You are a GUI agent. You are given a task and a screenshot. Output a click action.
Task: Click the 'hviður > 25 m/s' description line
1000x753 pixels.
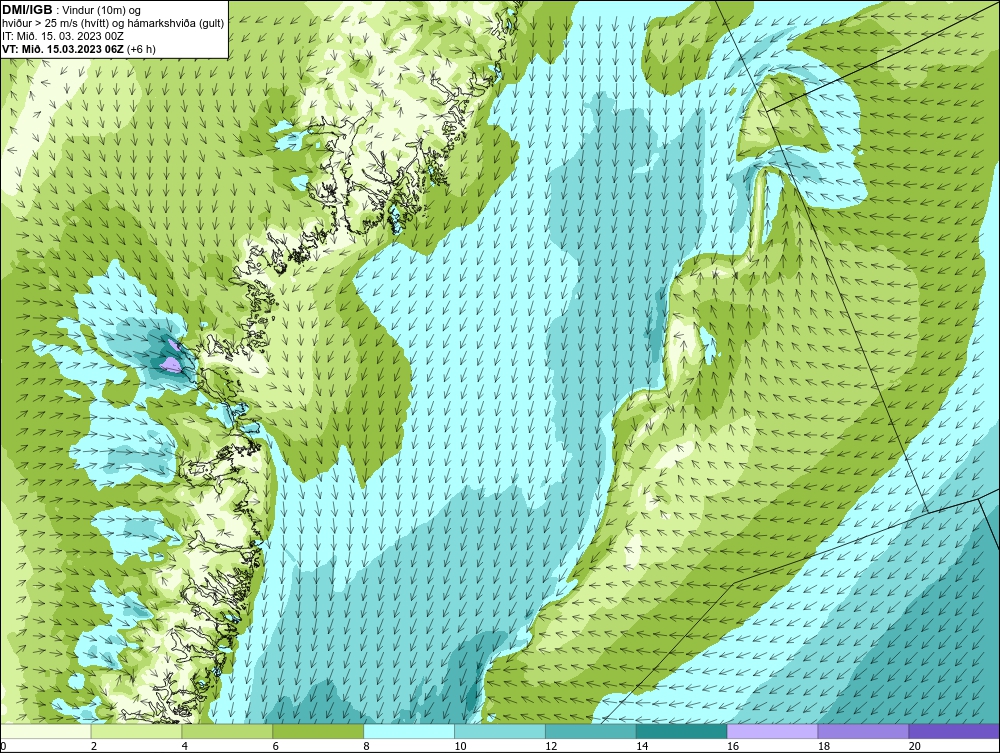pyautogui.click(x=113, y=23)
